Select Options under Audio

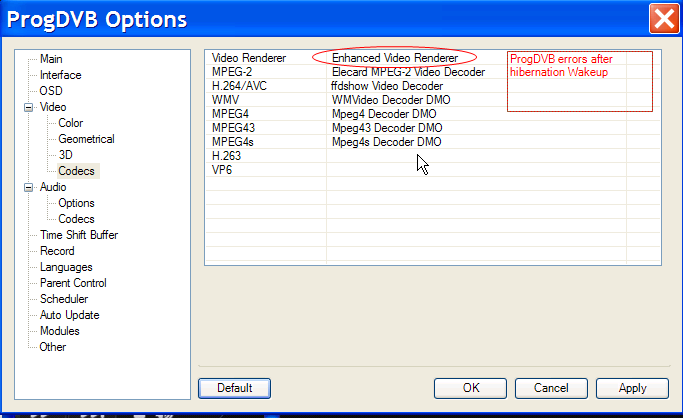click(x=76, y=203)
